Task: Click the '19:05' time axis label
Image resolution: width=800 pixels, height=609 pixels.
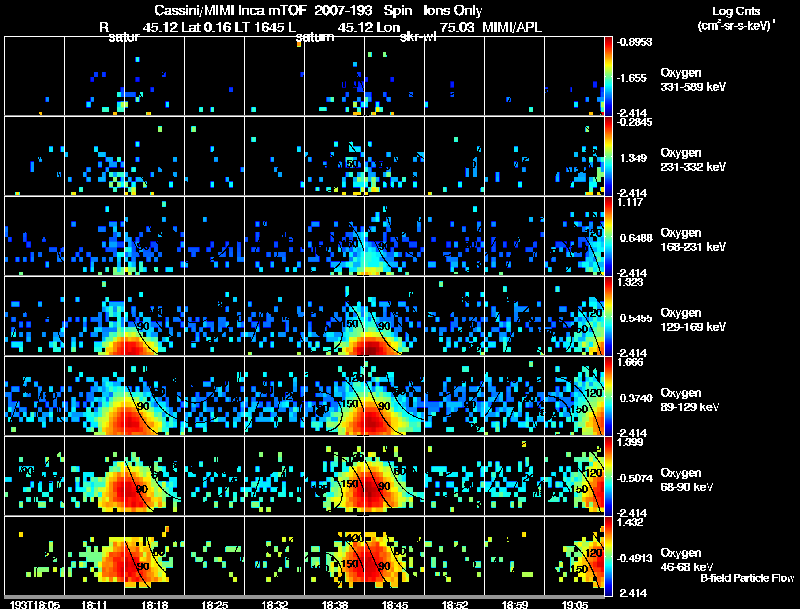Action: [x=574, y=605]
